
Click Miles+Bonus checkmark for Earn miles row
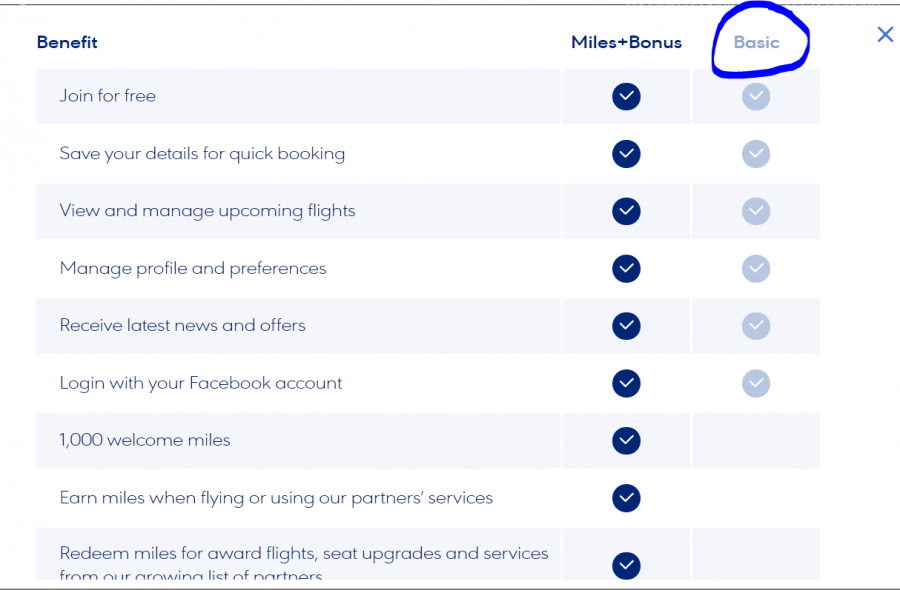(626, 498)
